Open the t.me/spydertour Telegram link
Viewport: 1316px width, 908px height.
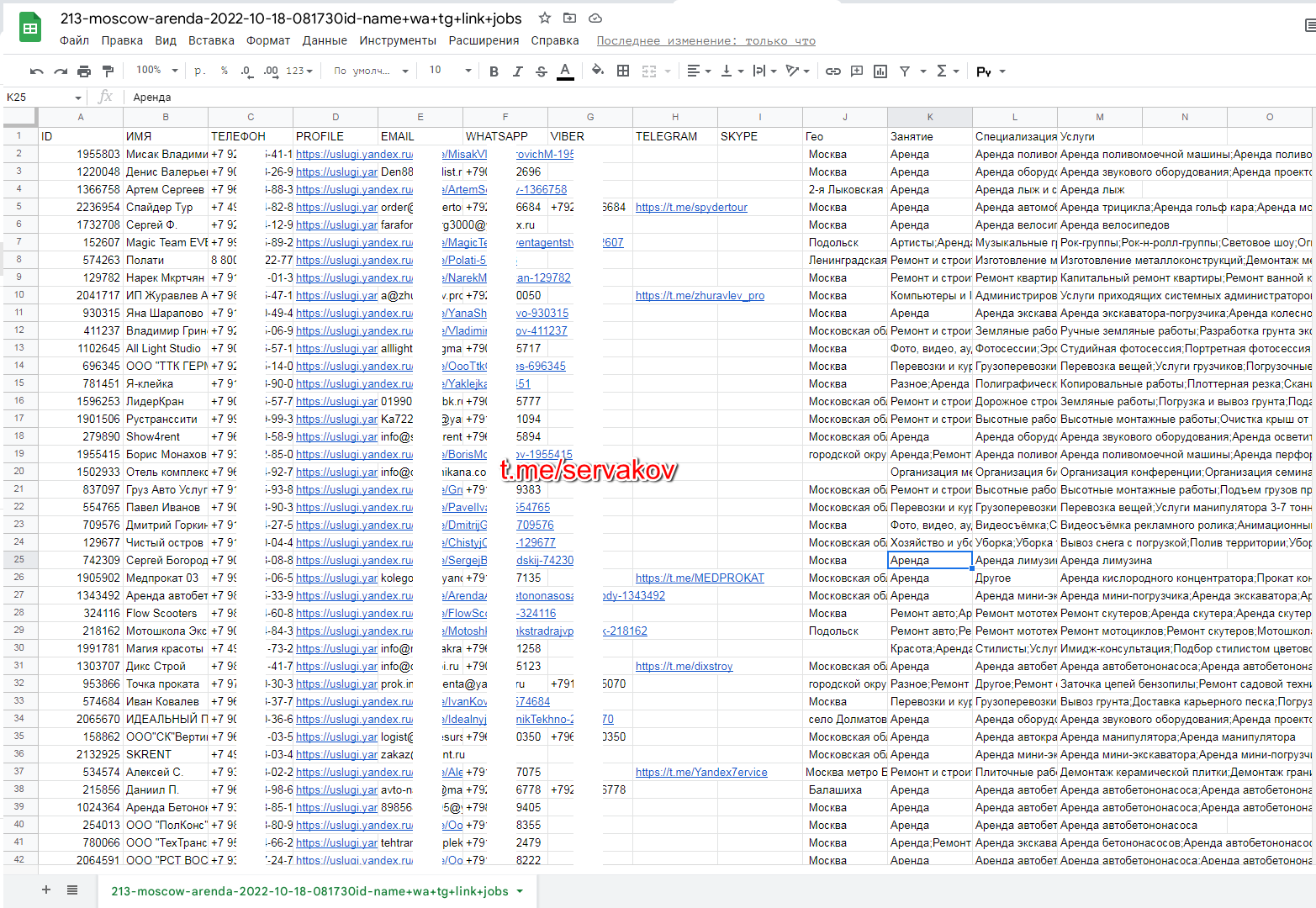pyautogui.click(x=691, y=207)
